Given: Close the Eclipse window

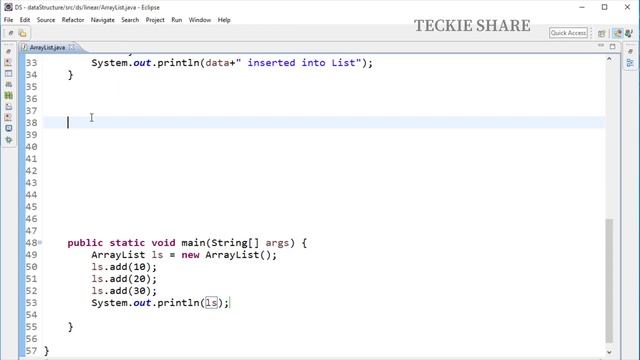Looking at the screenshot, I should click(x=627, y=7).
